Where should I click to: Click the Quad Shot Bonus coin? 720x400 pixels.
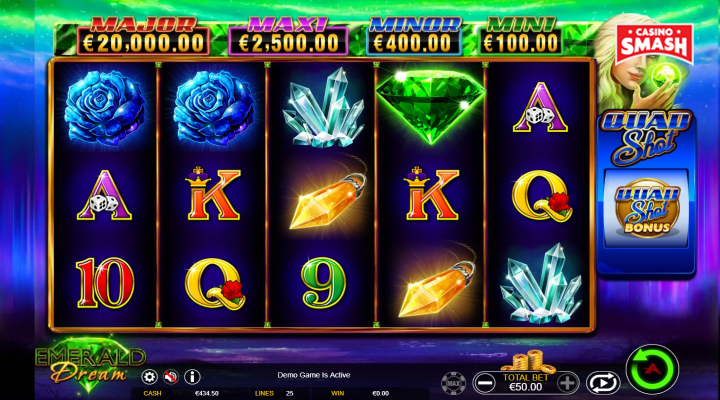(x=647, y=208)
